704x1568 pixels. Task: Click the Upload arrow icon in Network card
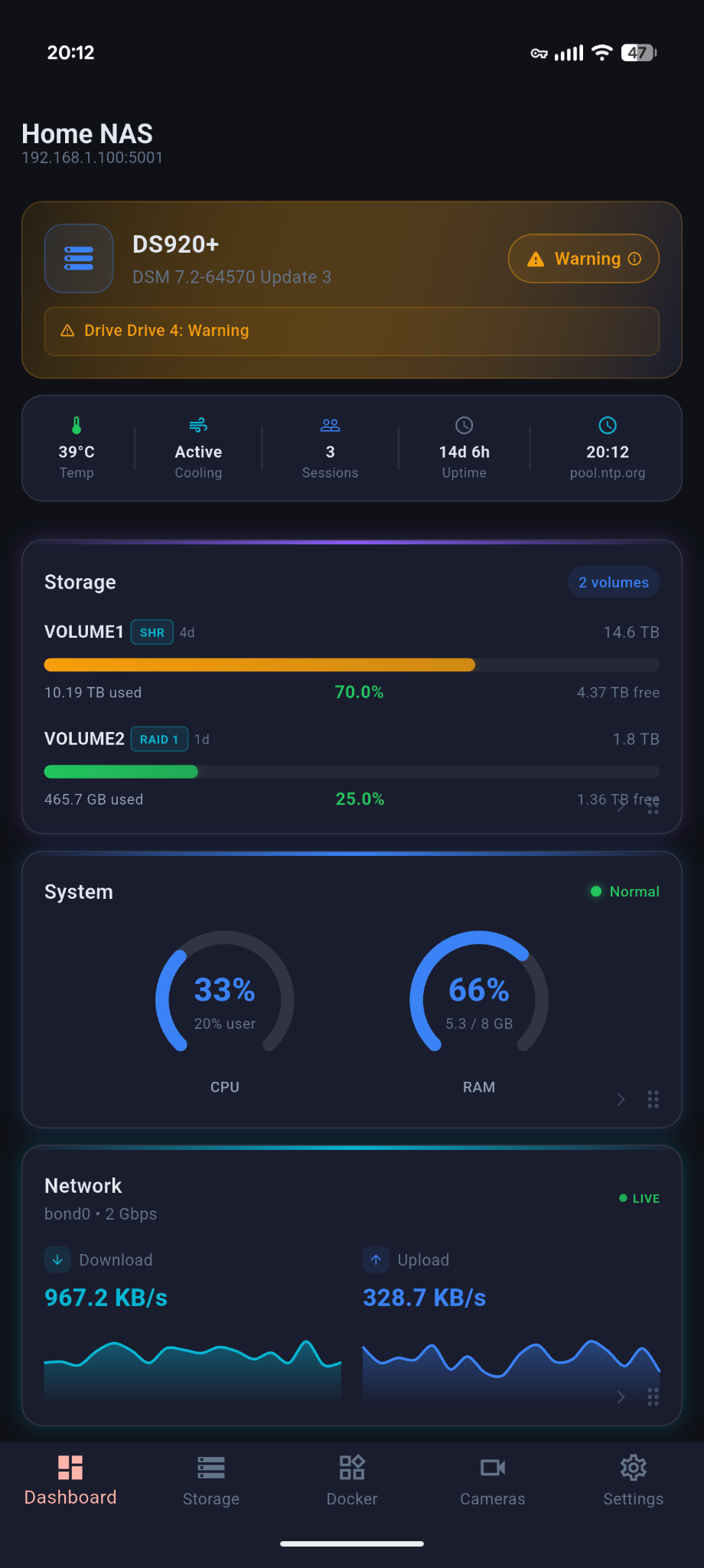coord(376,1259)
